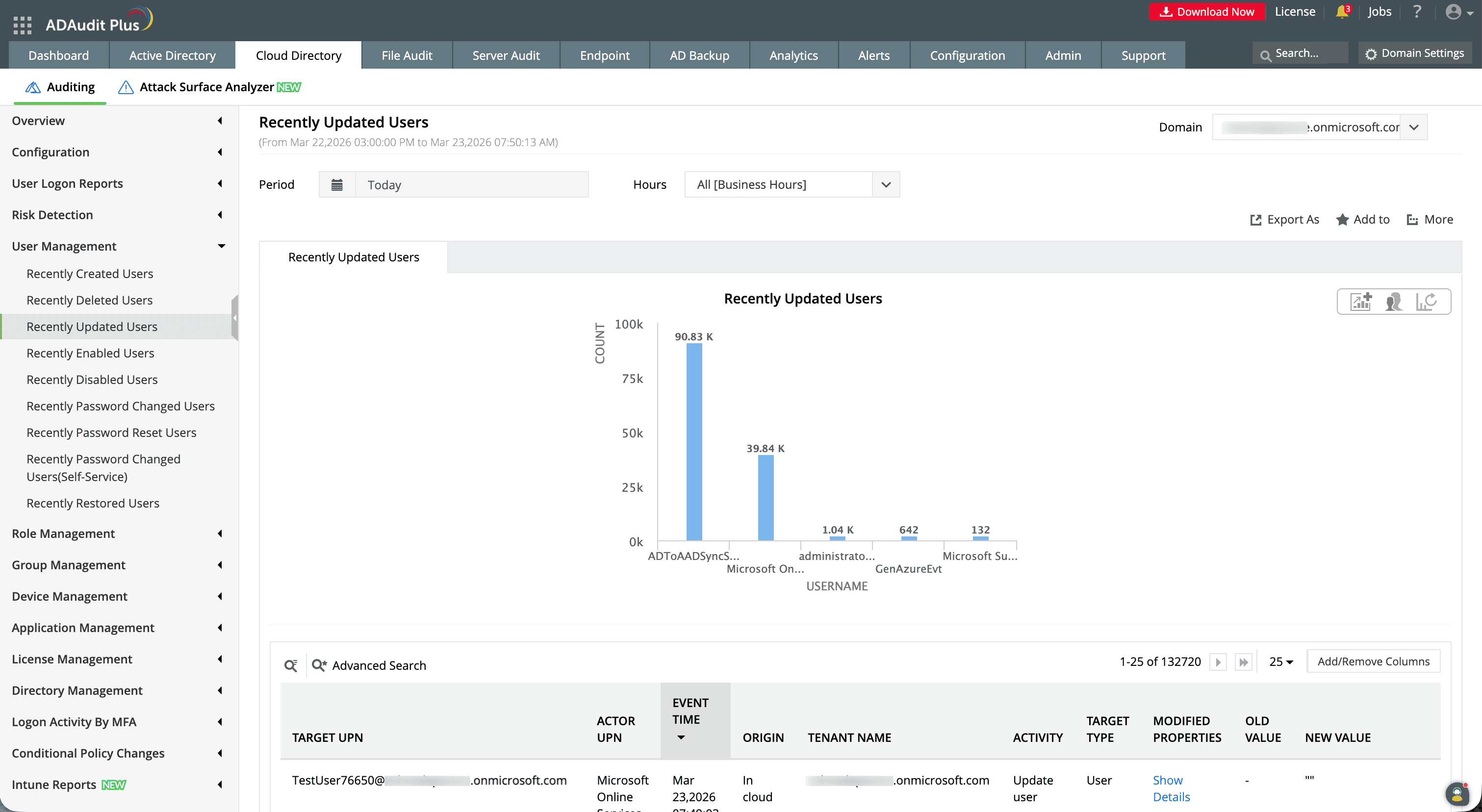1482x812 pixels.
Task: Expand the Domain dropdown
Action: [1414, 127]
